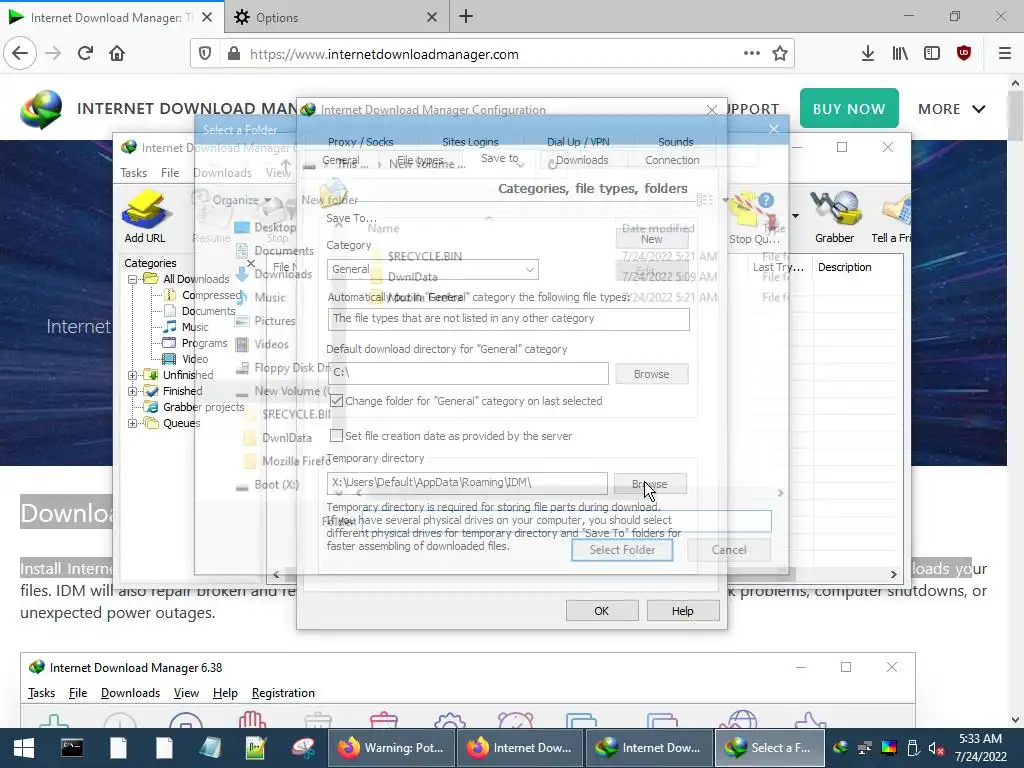Image resolution: width=1024 pixels, height=768 pixels.
Task: Select Pictures in folder dialog tree
Action: [274, 321]
